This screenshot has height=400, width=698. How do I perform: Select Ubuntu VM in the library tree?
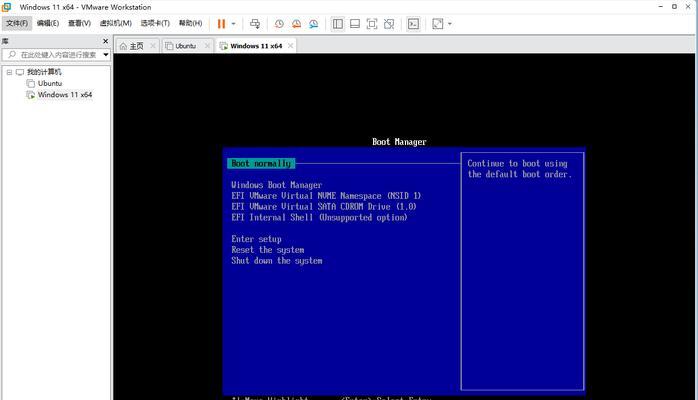[50, 83]
